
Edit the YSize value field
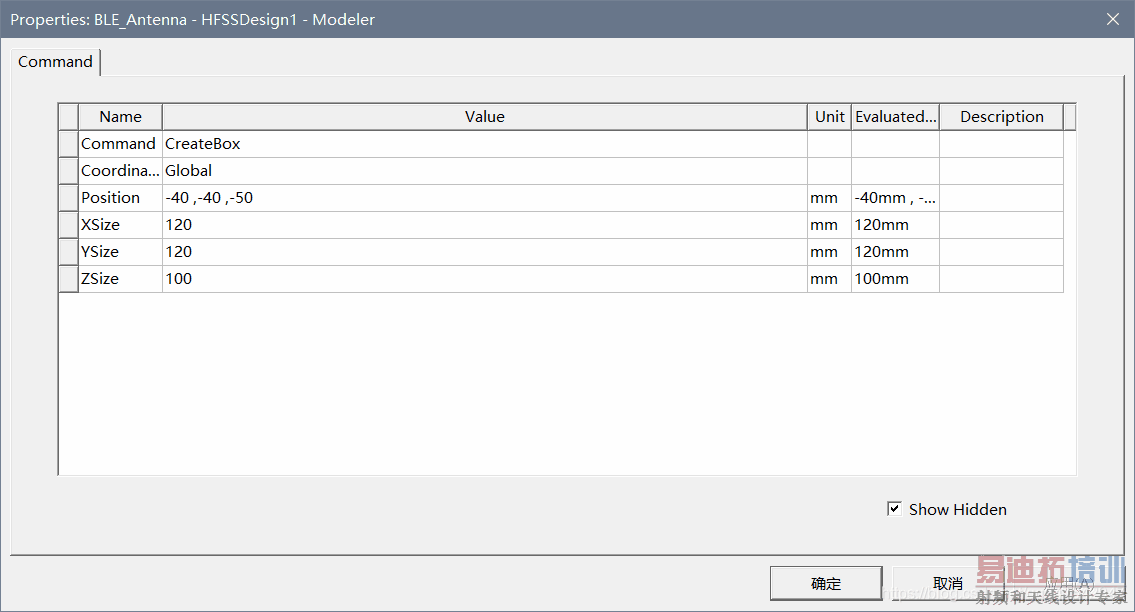point(484,251)
